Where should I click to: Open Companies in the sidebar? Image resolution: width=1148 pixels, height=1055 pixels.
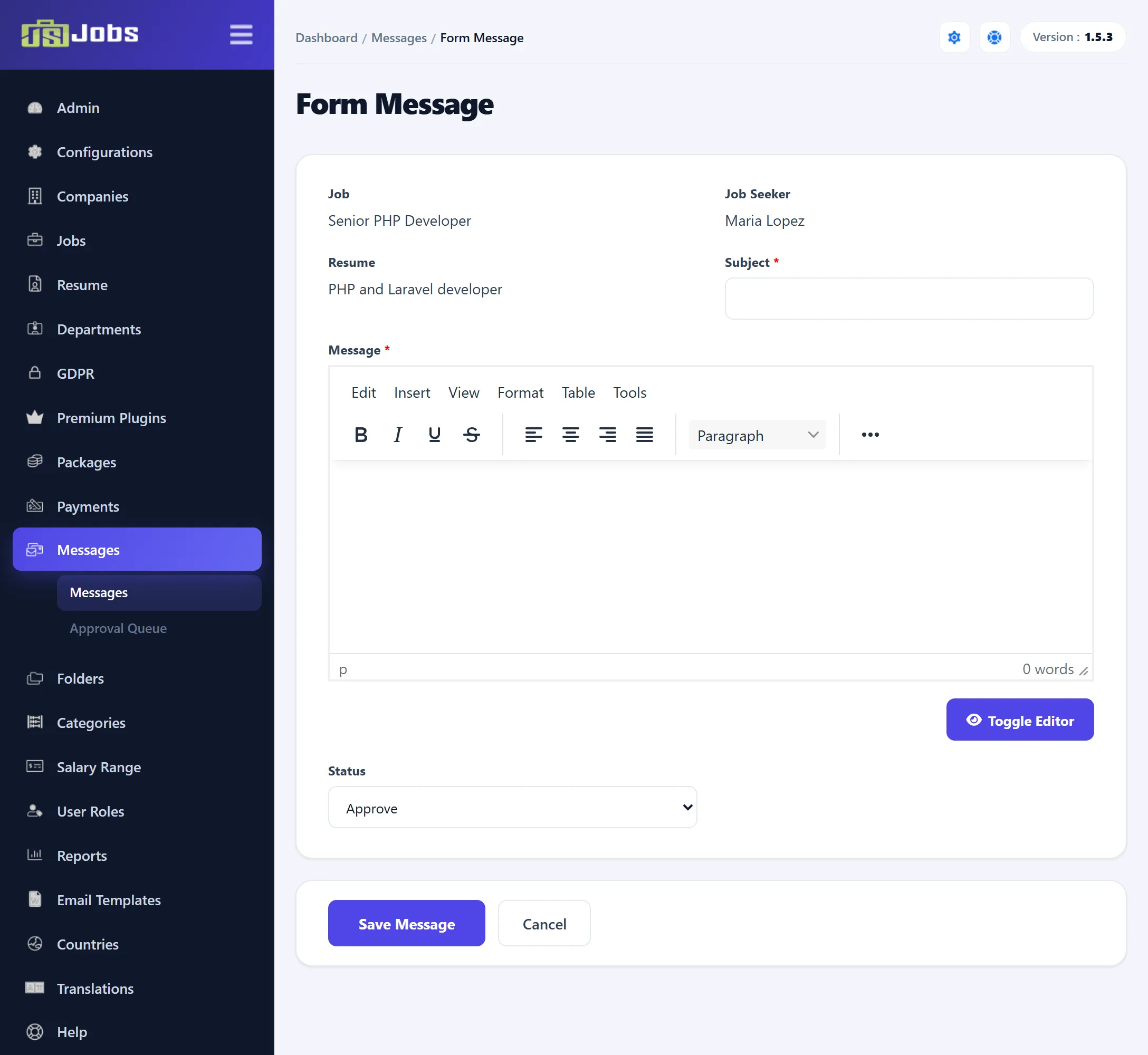137,196
